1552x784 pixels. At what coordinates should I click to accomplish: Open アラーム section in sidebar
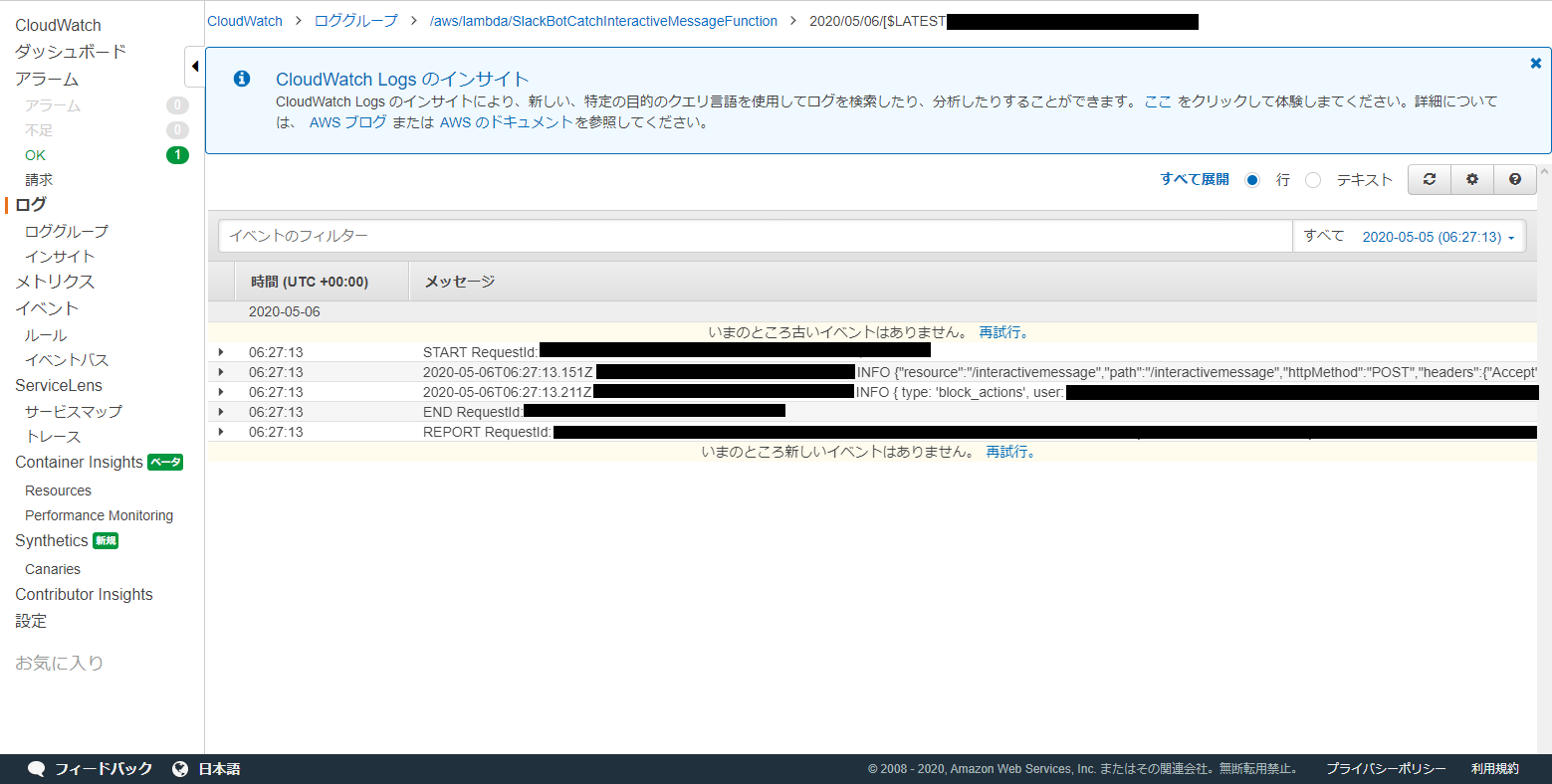point(47,79)
